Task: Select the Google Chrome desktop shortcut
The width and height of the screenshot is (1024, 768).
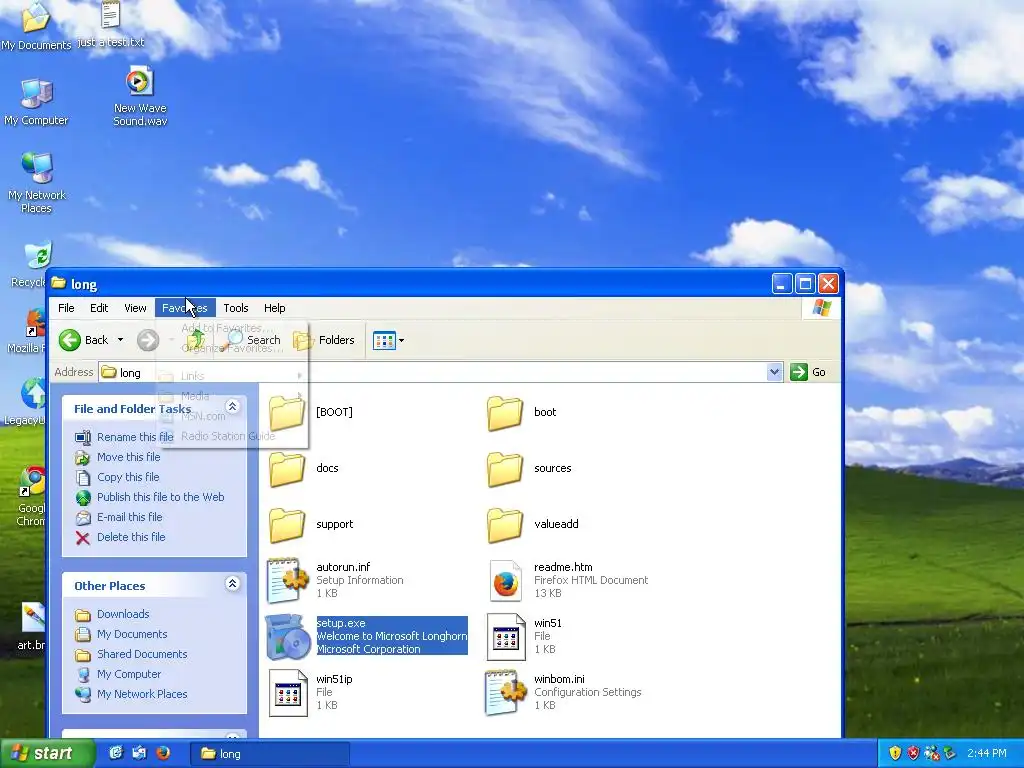Action: pos(31,496)
